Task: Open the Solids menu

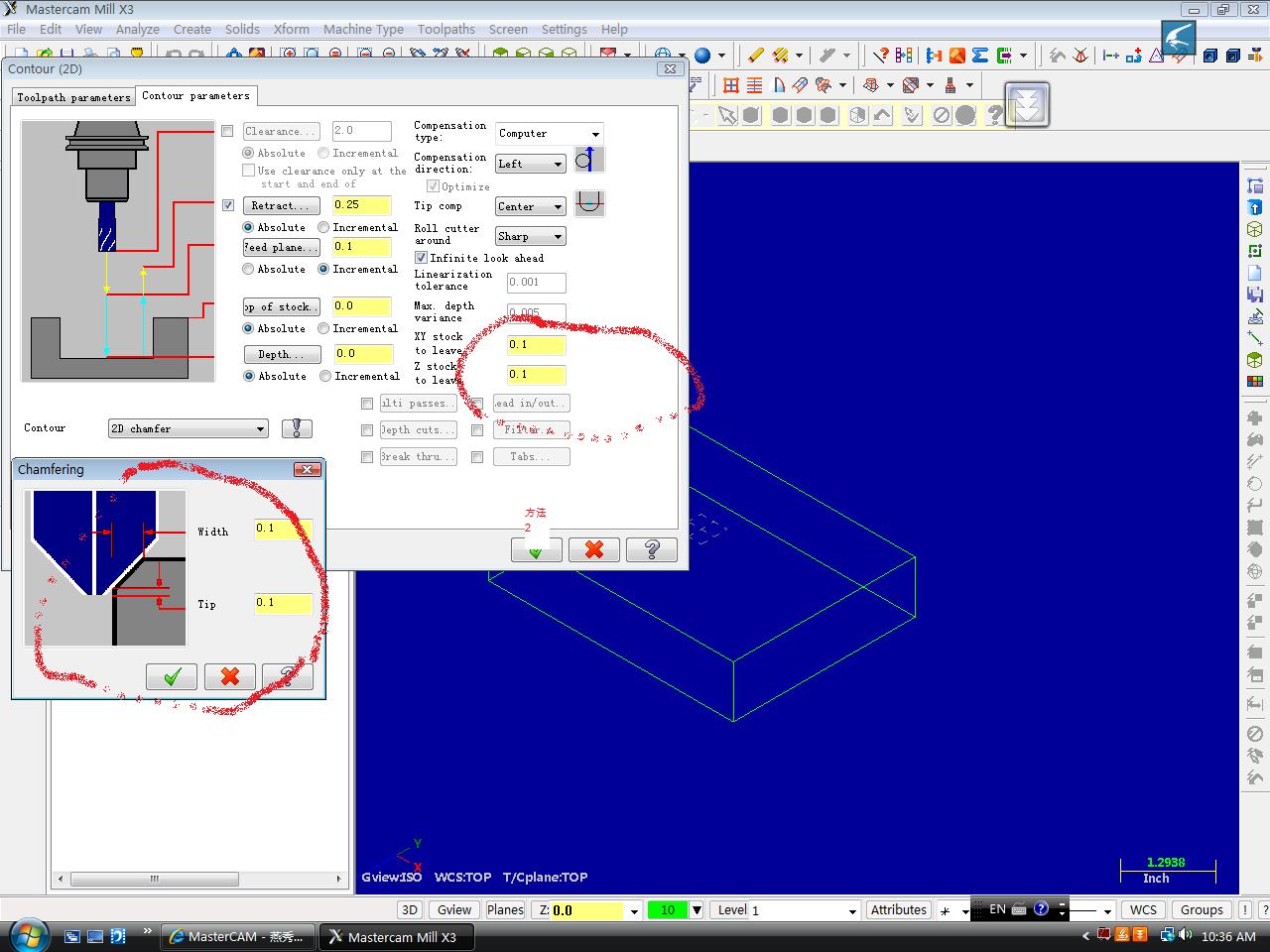Action: [242, 29]
